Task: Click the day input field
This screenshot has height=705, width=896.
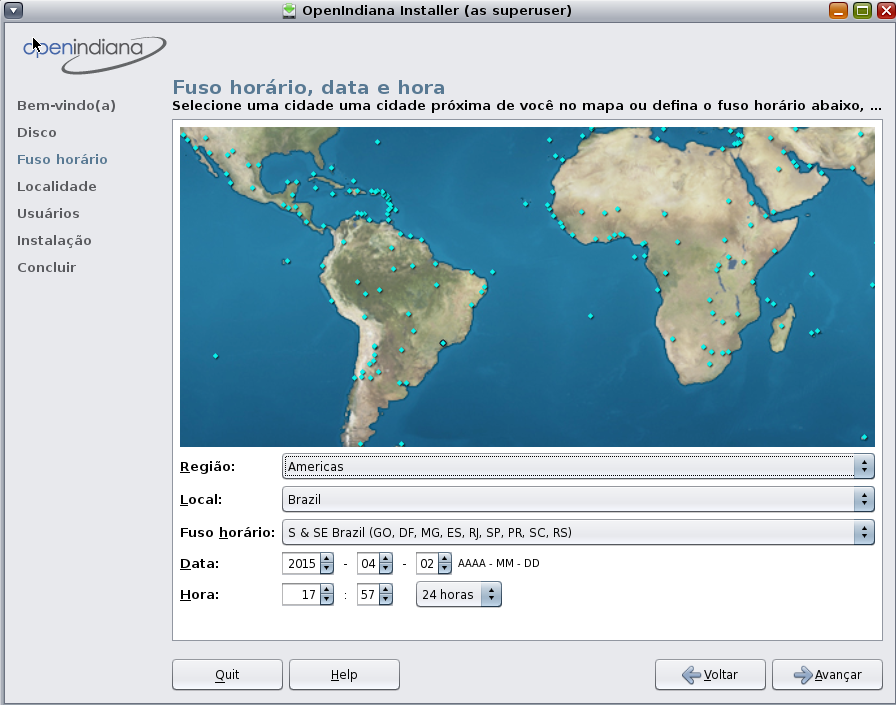Action: point(427,563)
